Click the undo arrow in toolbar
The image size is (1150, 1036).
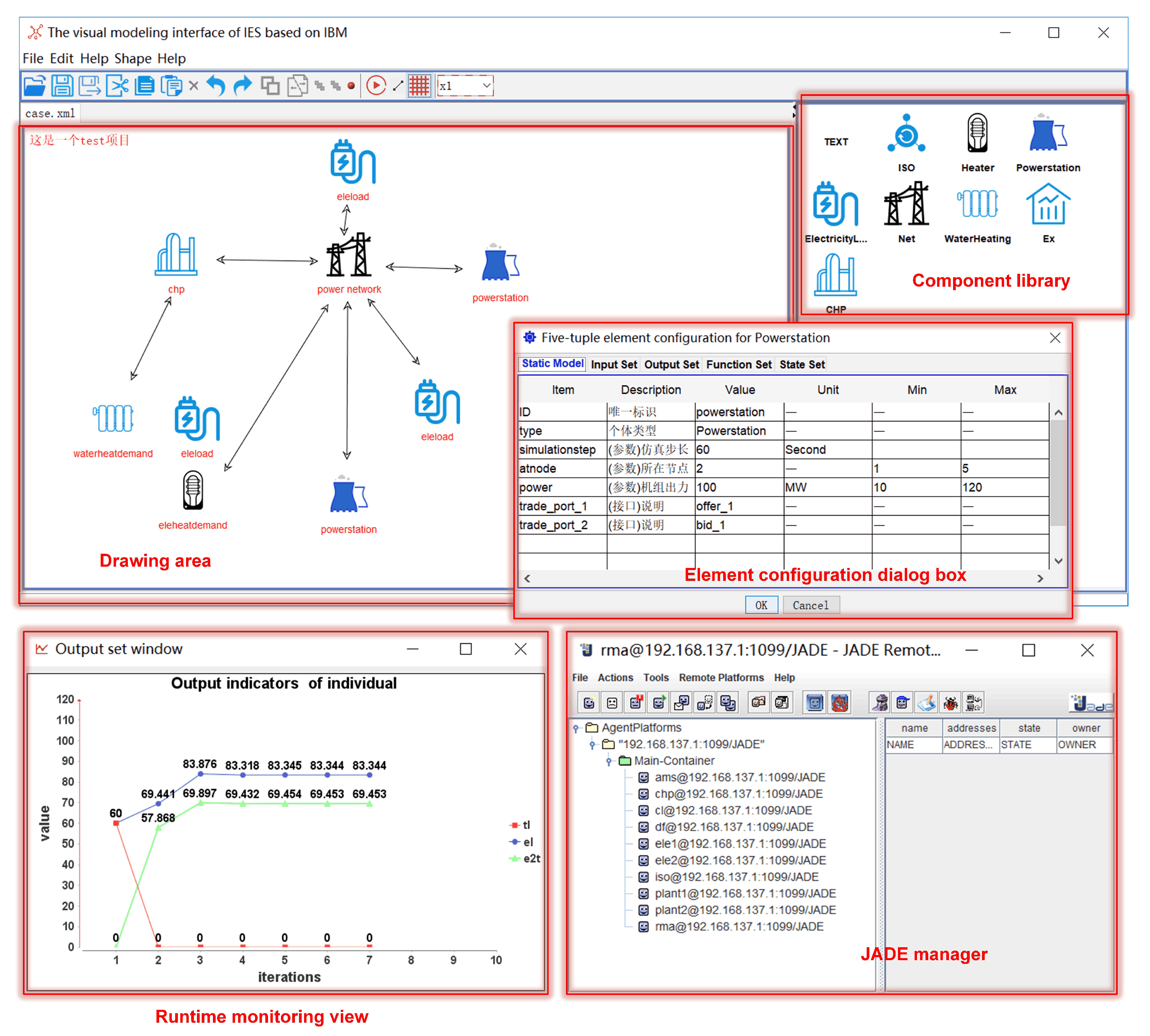216,86
